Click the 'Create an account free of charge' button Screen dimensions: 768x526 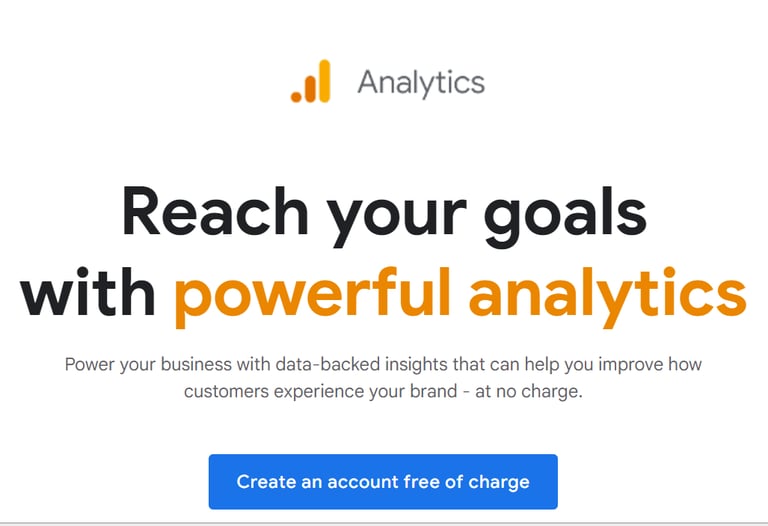click(383, 481)
